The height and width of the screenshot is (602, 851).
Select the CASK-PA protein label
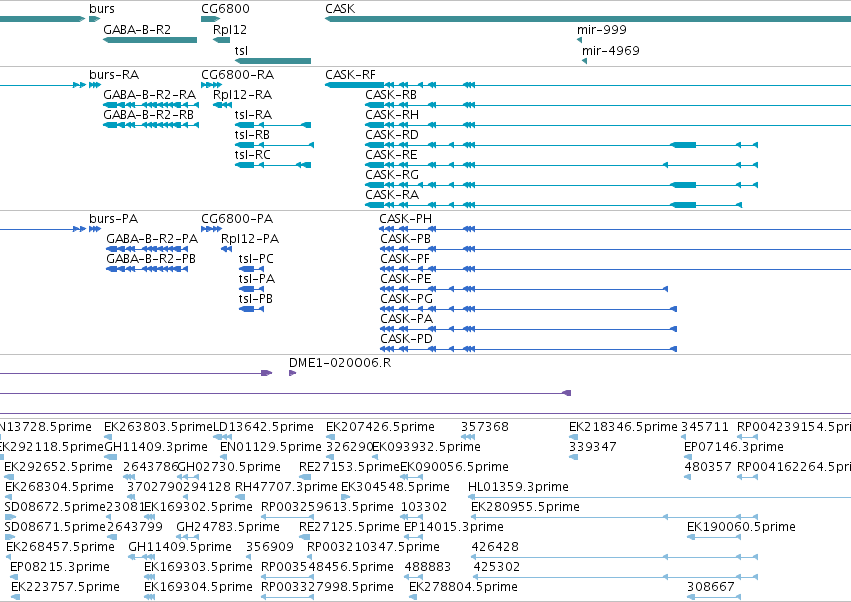(407, 319)
